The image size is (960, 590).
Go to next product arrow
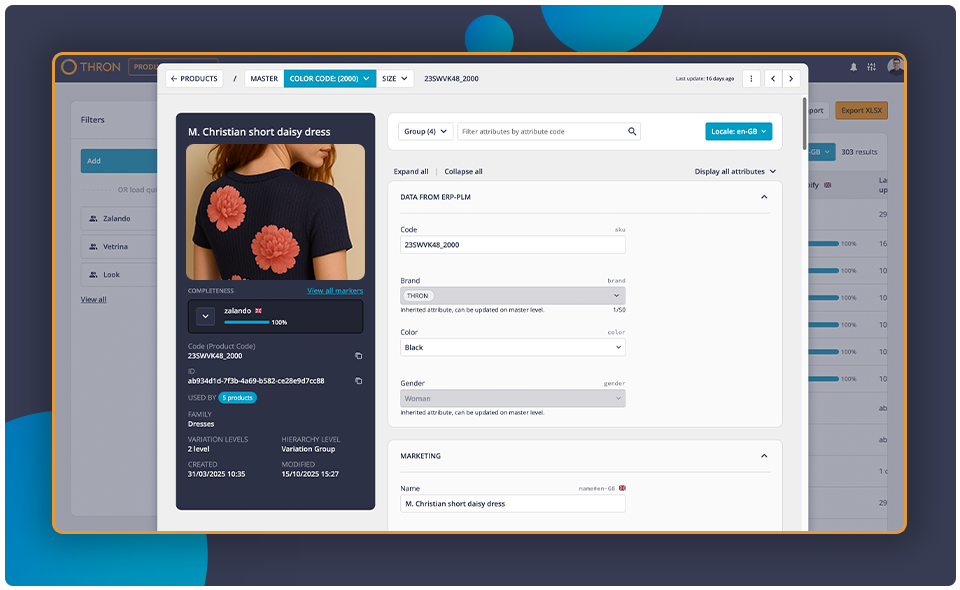tap(791, 78)
